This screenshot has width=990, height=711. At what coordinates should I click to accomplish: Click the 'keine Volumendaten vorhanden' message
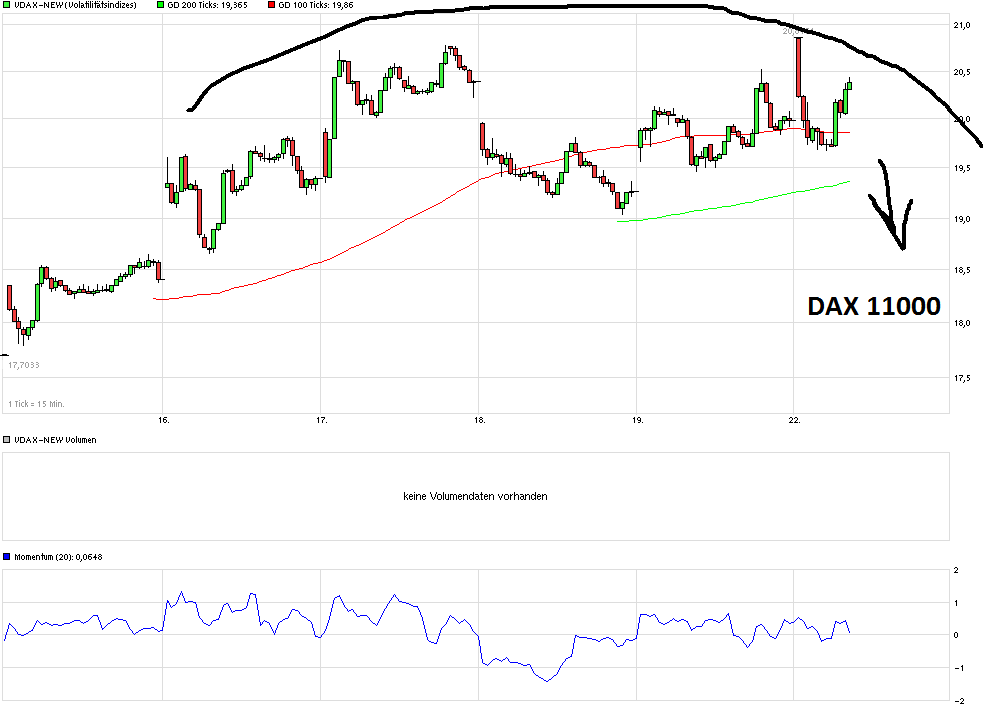(x=475, y=496)
